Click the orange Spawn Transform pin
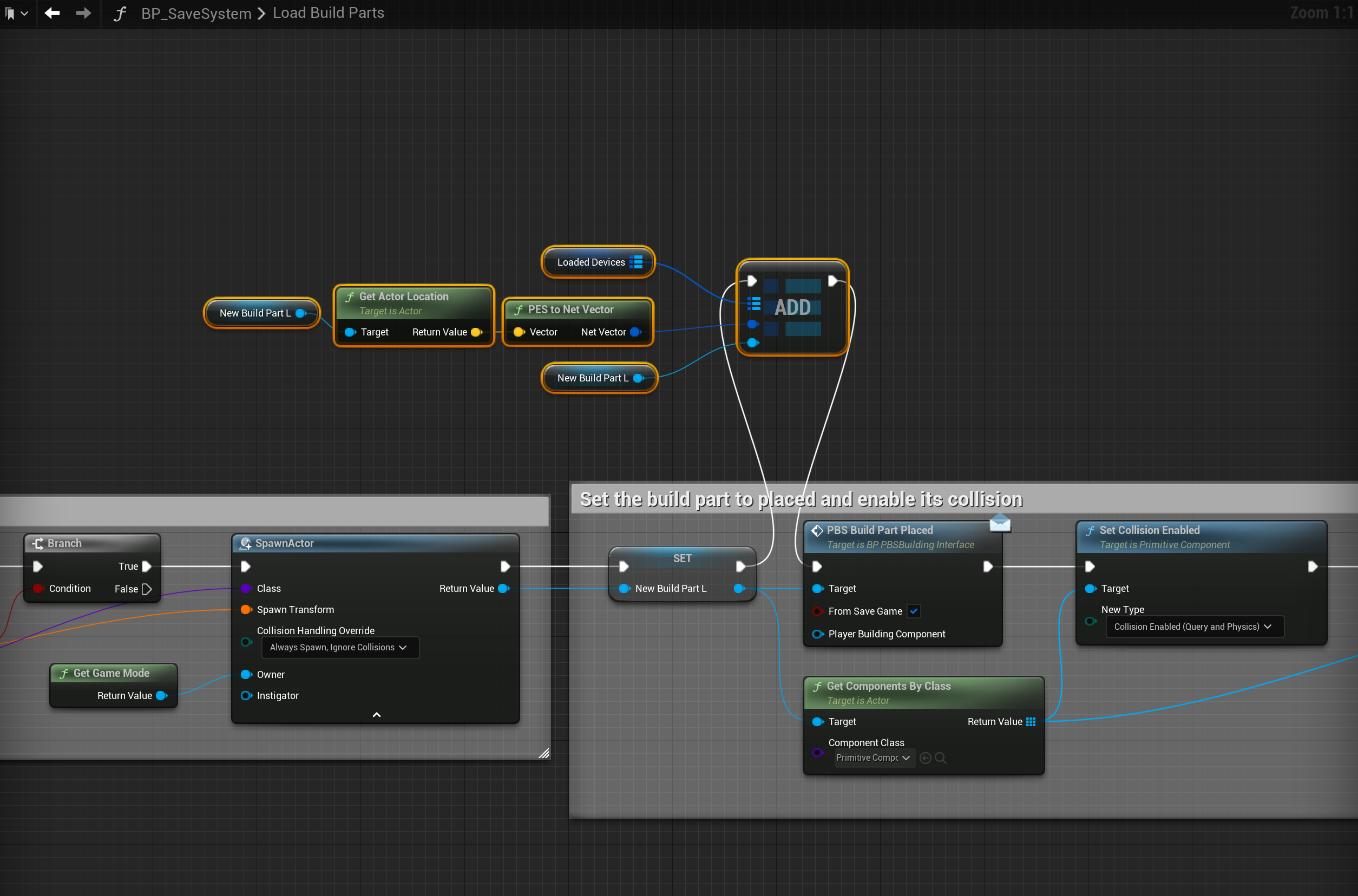 [x=246, y=610]
